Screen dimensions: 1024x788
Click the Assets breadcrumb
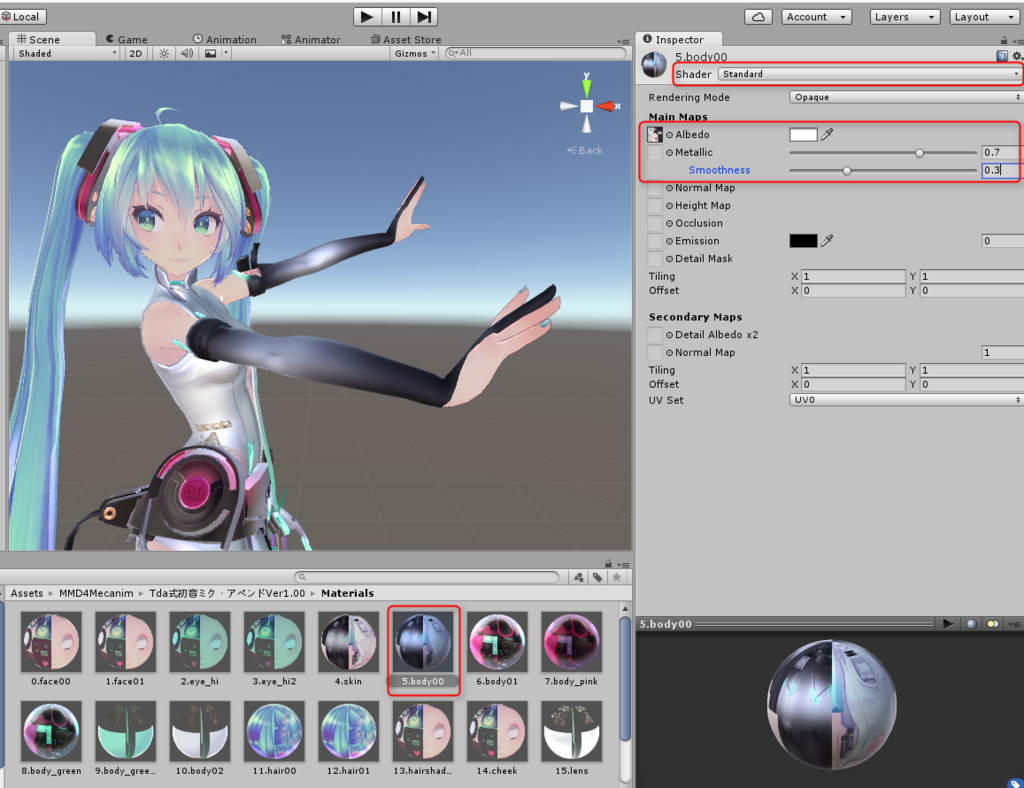coord(27,593)
